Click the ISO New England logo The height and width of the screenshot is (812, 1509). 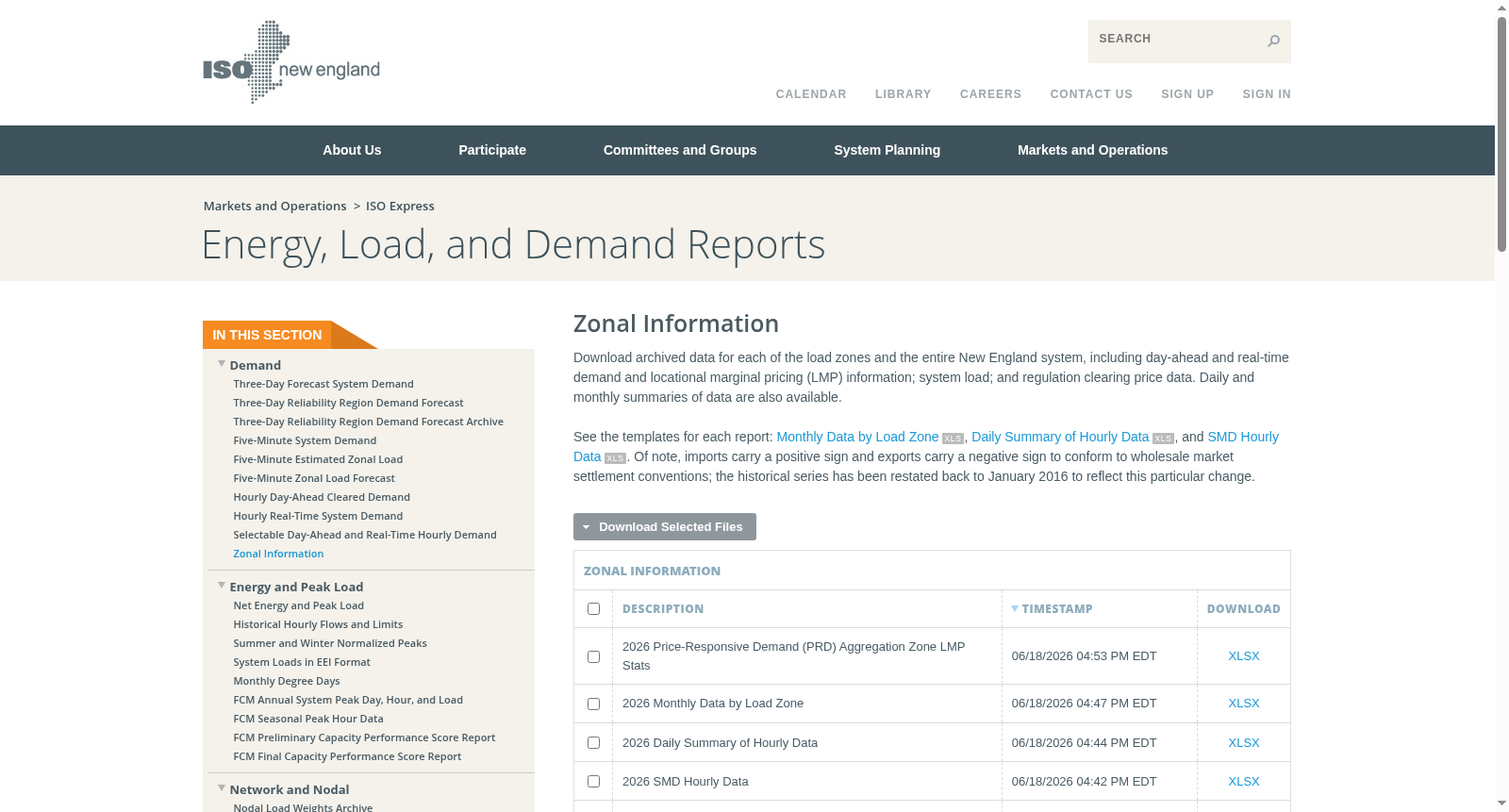pos(291,62)
